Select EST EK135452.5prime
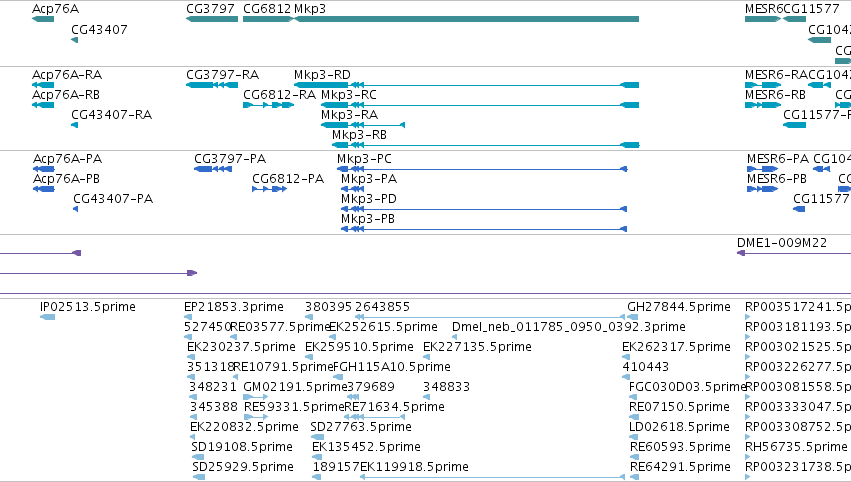The height and width of the screenshot is (482, 851). [316, 458]
